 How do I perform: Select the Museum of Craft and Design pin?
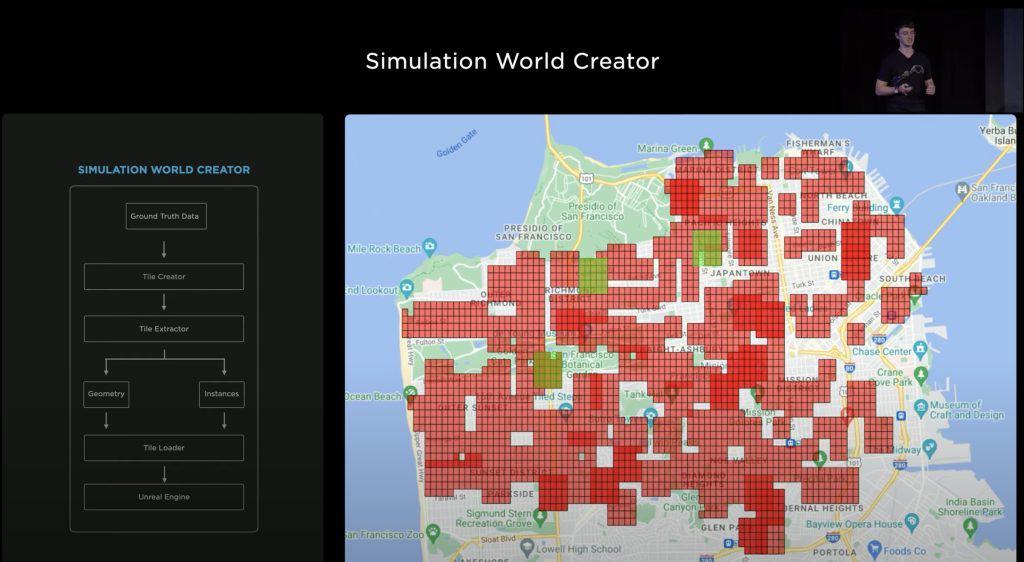921,407
